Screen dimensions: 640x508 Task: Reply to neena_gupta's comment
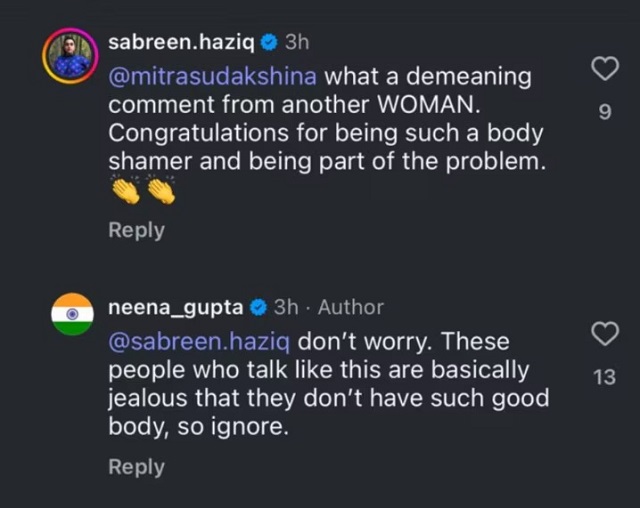136,467
